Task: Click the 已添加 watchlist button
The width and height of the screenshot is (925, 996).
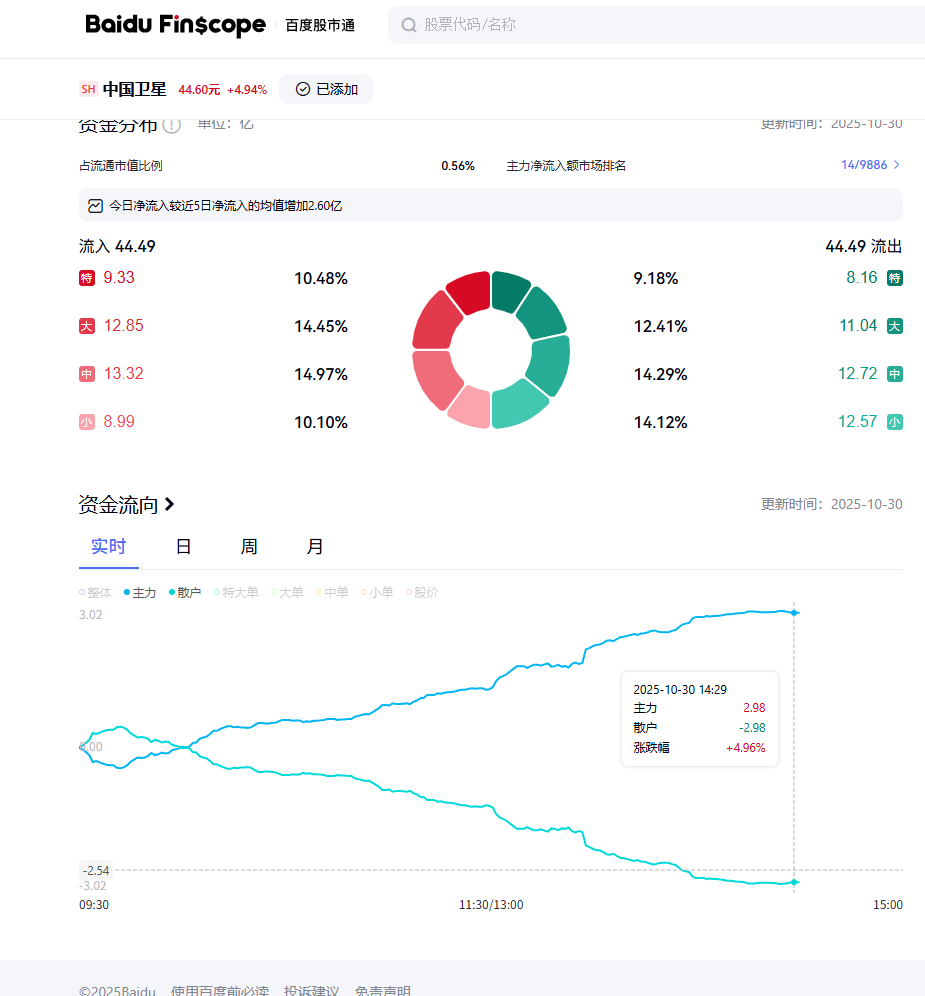Action: [x=326, y=90]
